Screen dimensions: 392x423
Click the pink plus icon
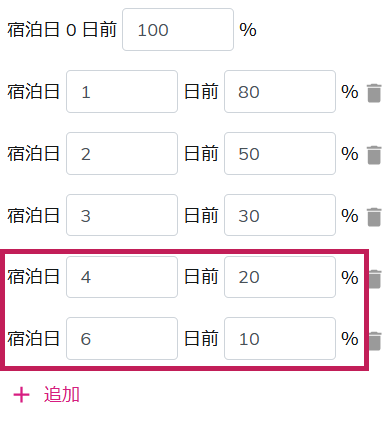tap(22, 395)
